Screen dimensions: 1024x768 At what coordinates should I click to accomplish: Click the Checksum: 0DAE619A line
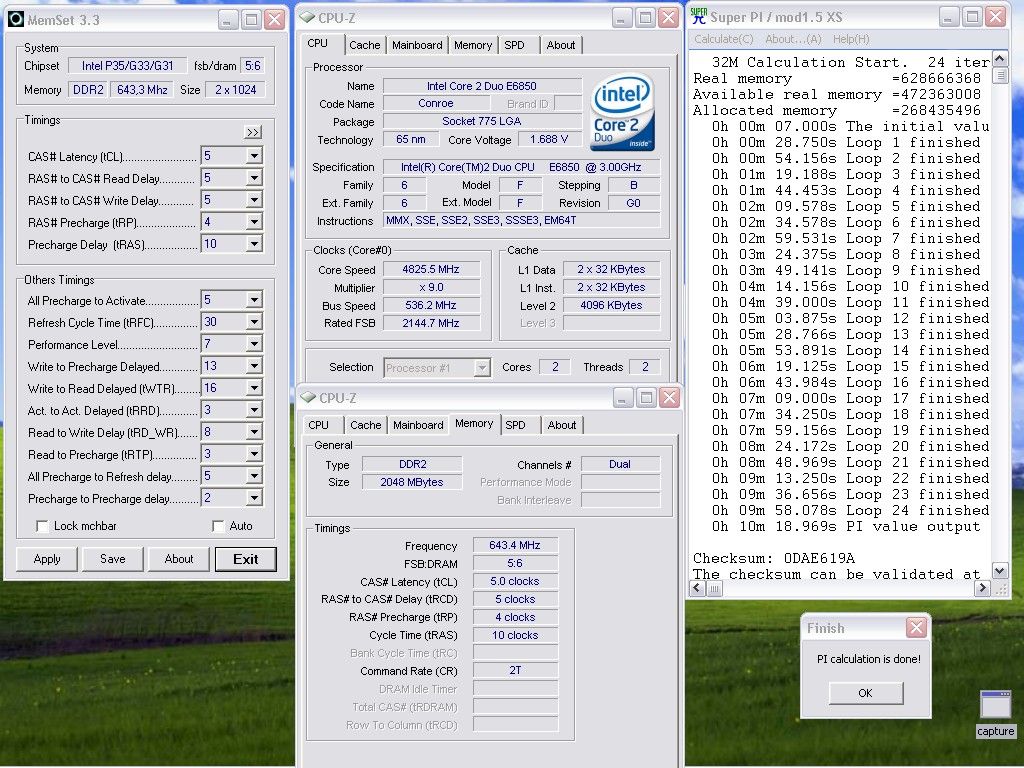pyautogui.click(x=774, y=558)
